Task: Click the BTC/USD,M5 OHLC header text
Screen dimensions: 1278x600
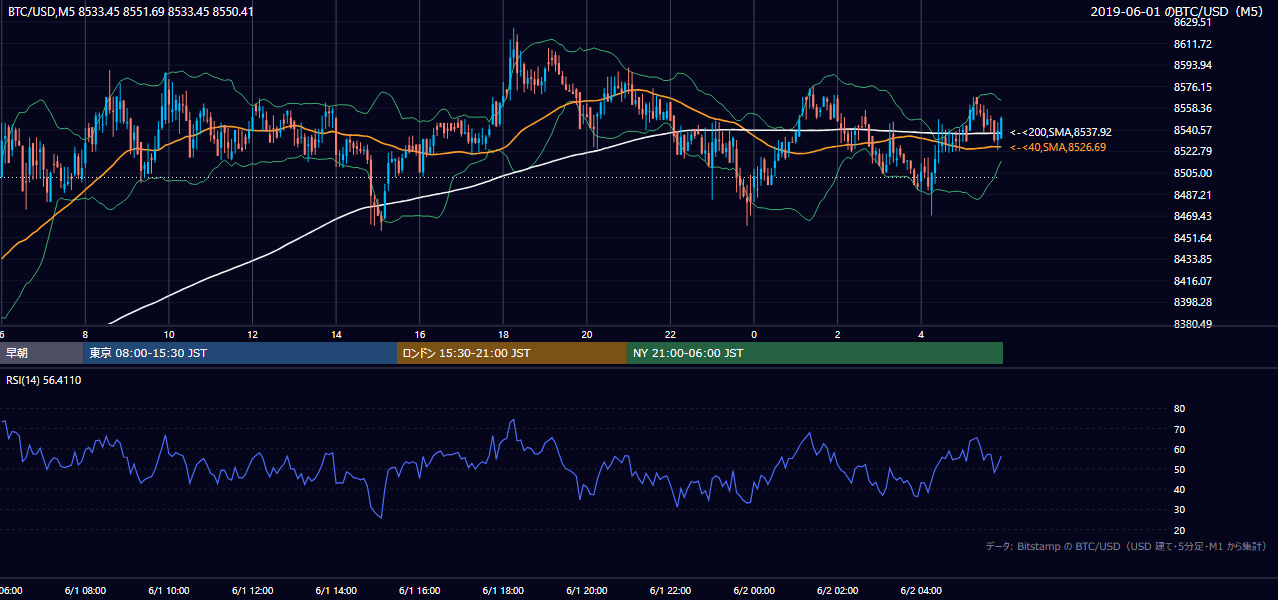Action: tap(131, 12)
